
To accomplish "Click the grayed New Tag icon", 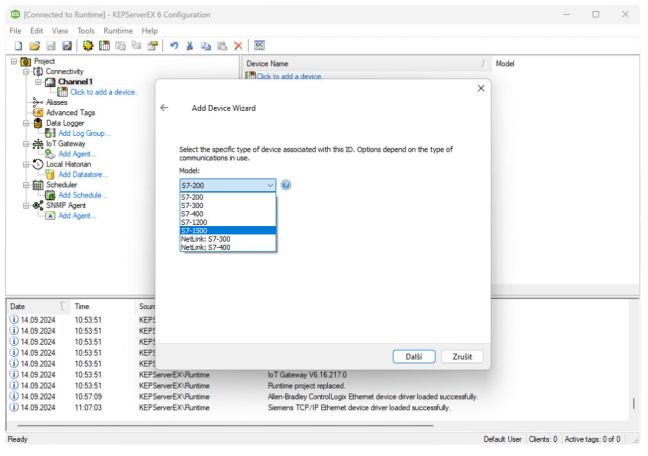I will coord(137,46).
